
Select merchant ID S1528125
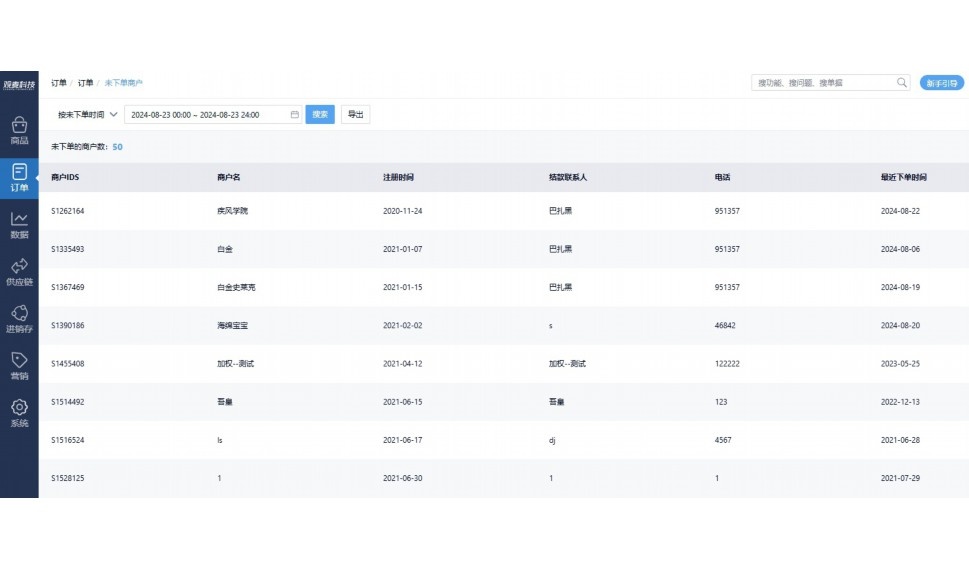(x=67, y=478)
